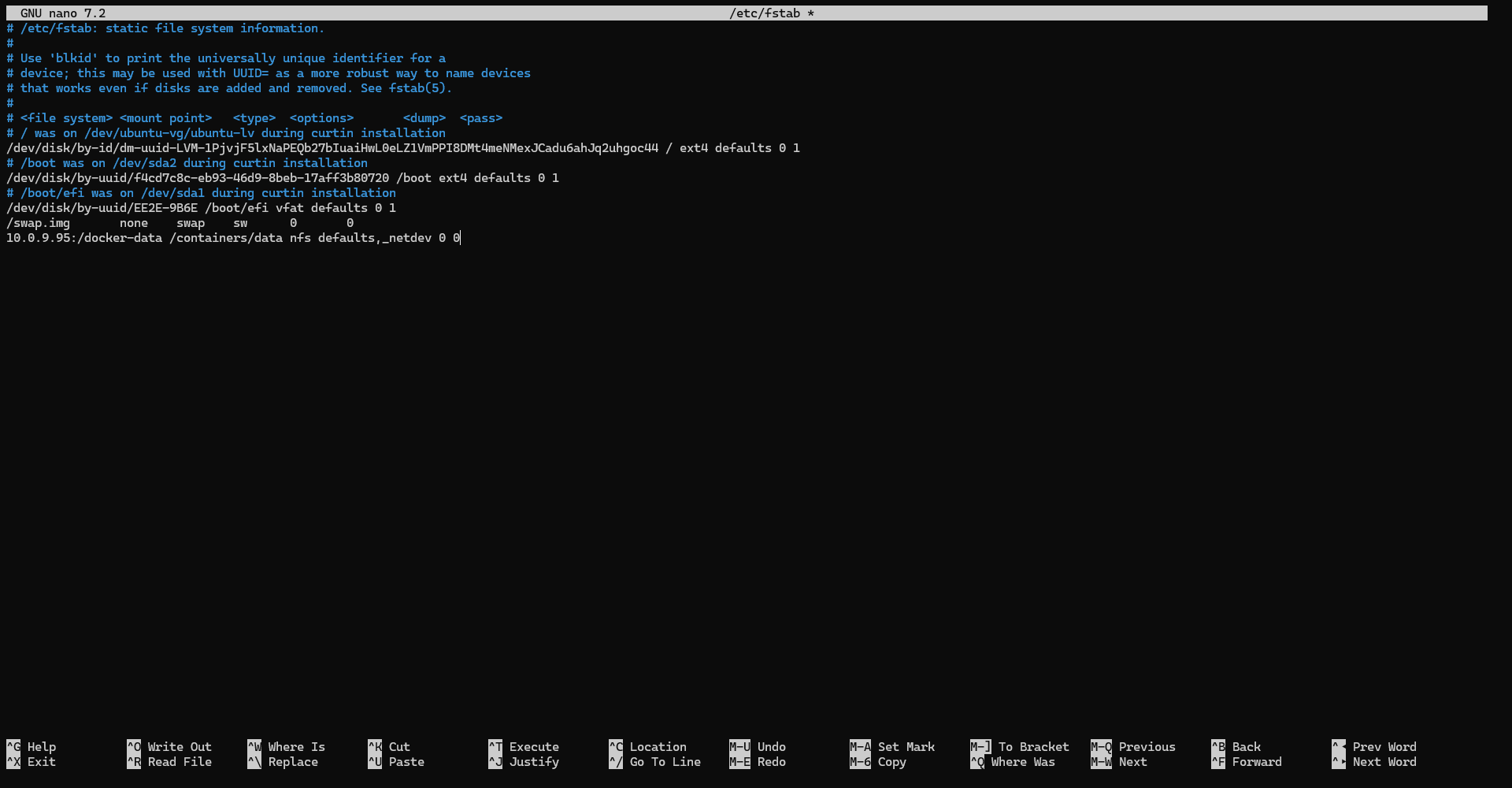Click the Cut shortcut label
Screen dimensions: 1512x788
(398, 747)
